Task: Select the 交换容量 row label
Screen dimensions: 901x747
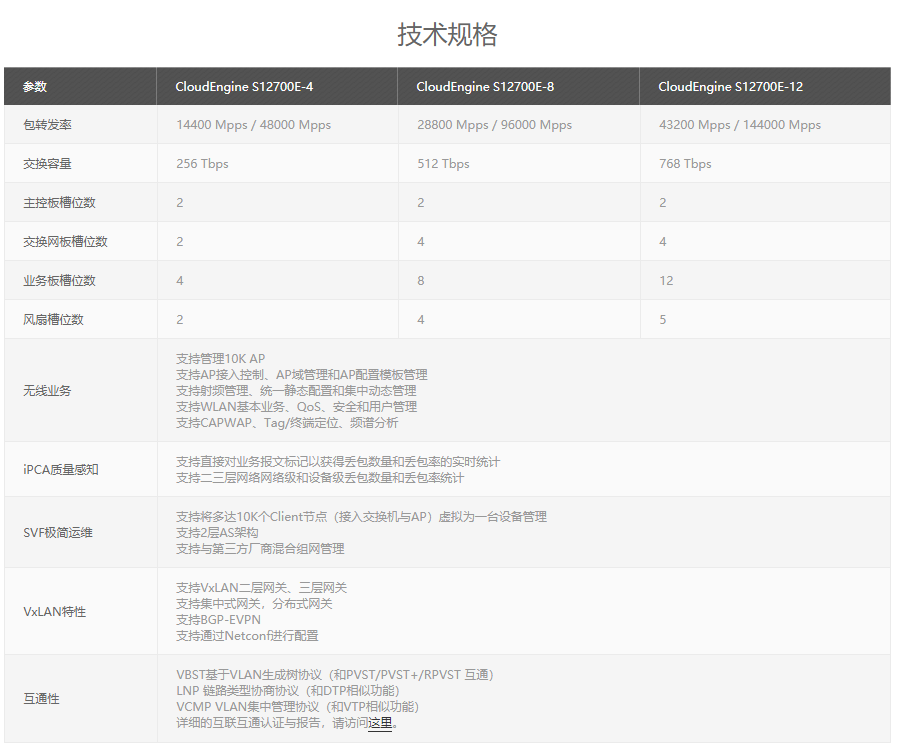Action: 47,164
